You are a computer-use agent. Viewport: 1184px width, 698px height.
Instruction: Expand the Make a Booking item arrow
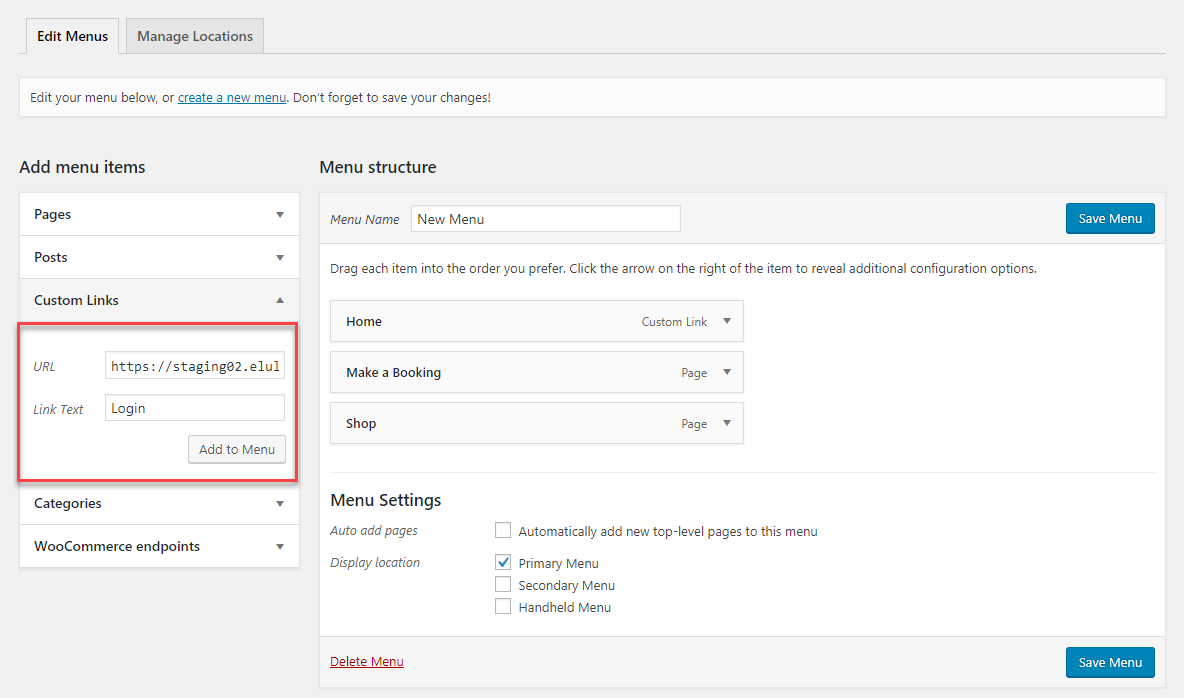pos(727,372)
